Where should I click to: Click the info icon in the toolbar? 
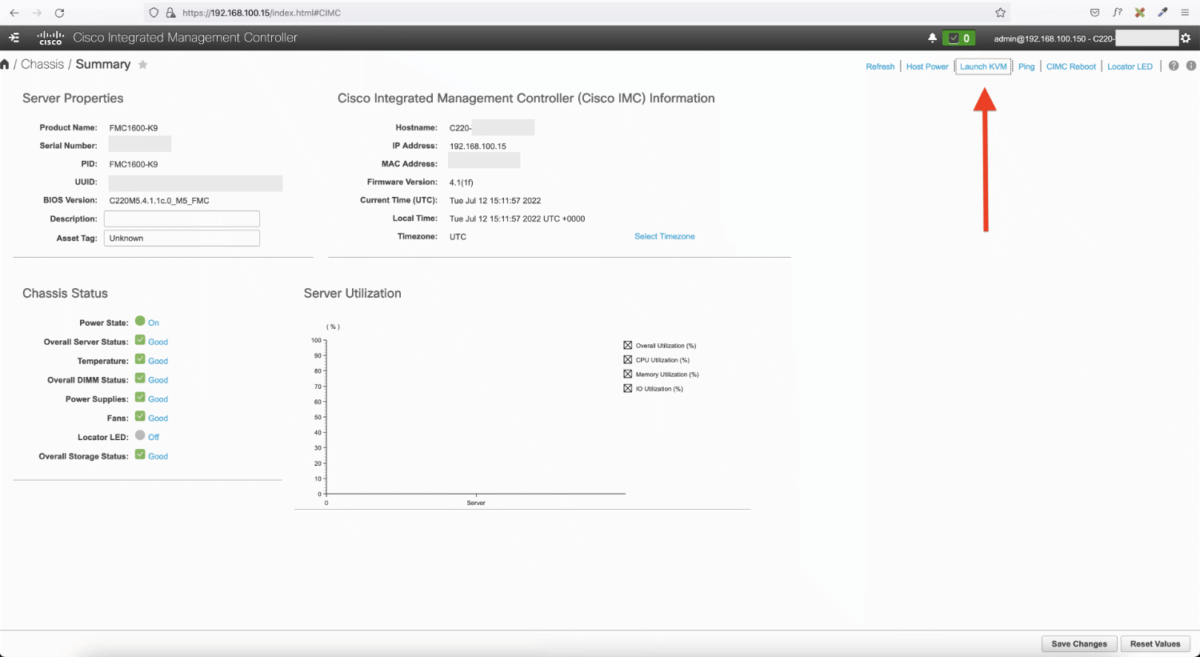click(x=1190, y=66)
